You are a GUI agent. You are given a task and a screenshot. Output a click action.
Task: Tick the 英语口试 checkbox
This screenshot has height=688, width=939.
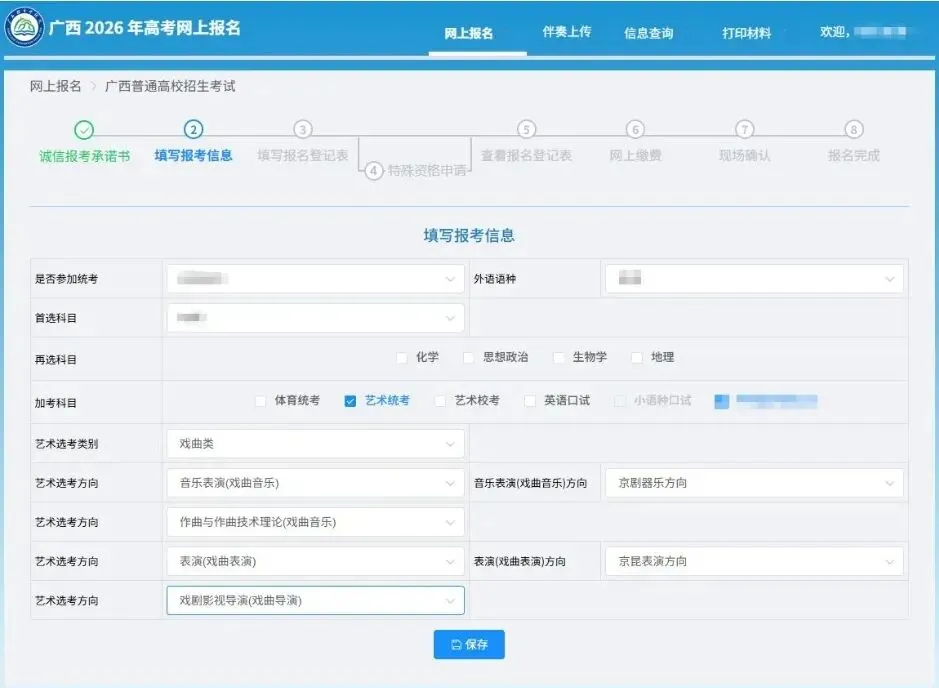point(530,401)
